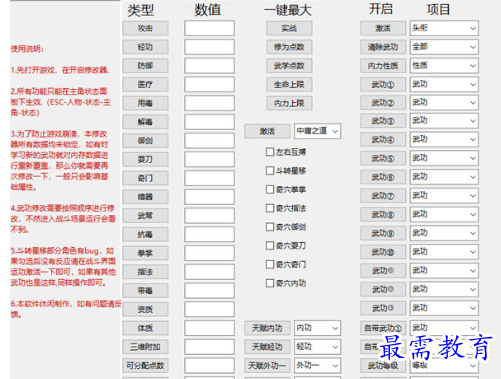Open the 内功 dropdown beside 天赋内功

pos(317,328)
